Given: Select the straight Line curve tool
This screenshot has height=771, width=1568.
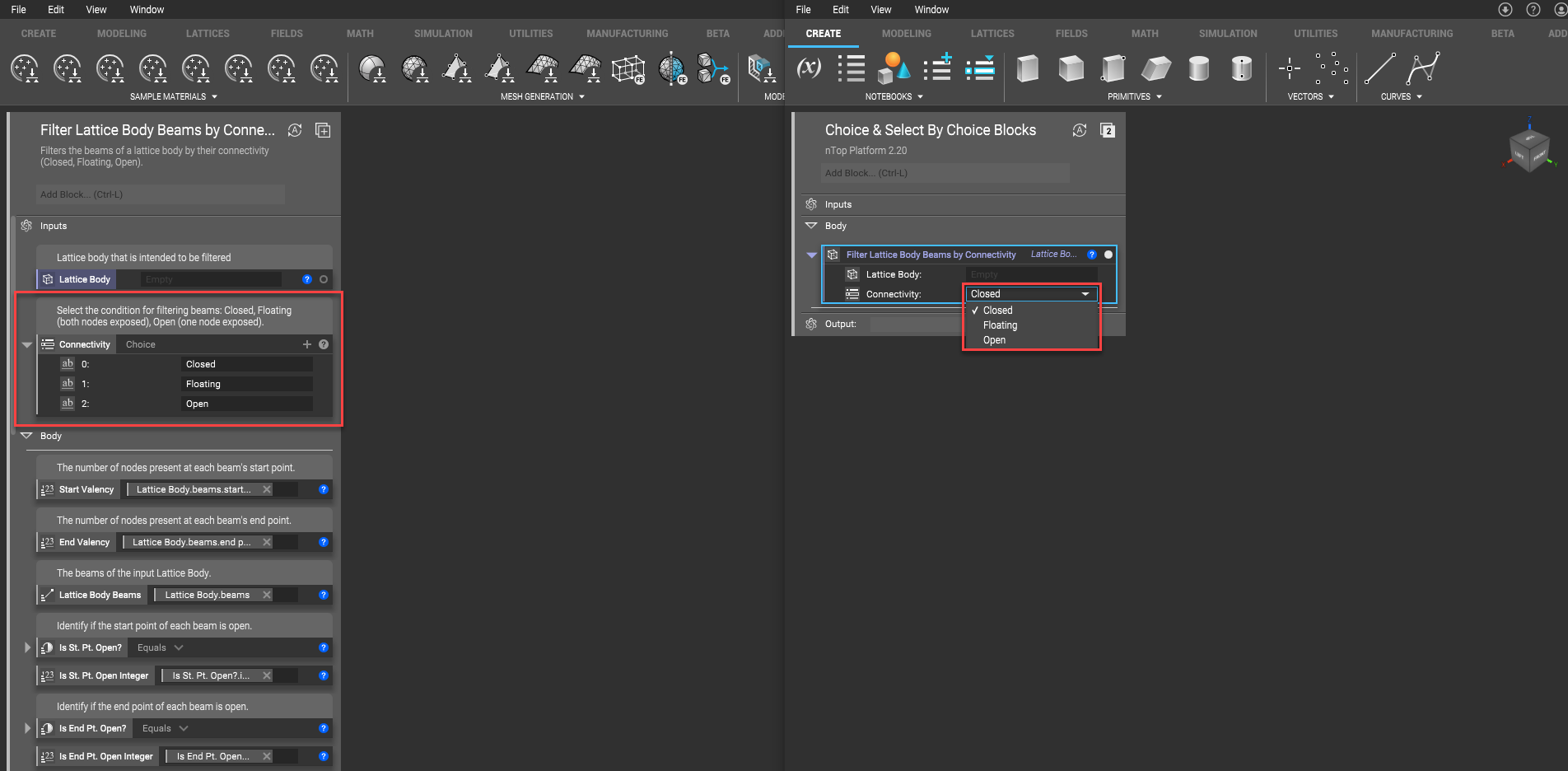Looking at the screenshot, I should click(x=1380, y=68).
